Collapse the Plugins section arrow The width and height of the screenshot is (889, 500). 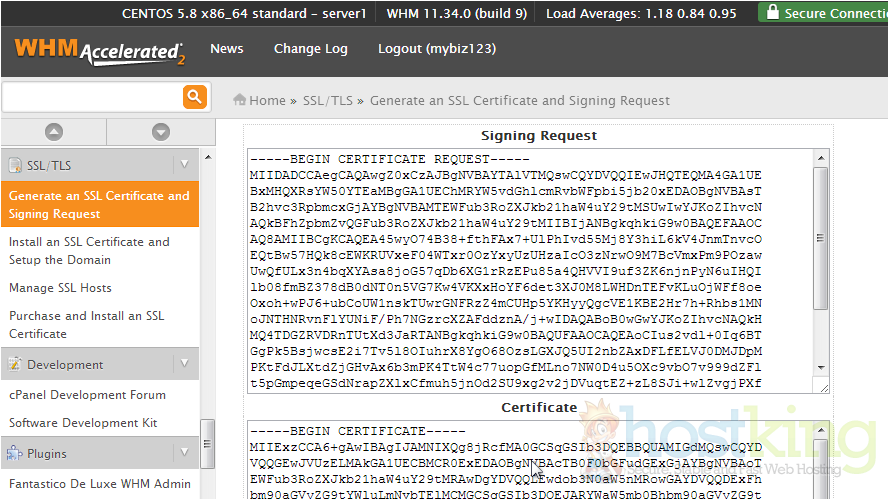click(x=184, y=453)
